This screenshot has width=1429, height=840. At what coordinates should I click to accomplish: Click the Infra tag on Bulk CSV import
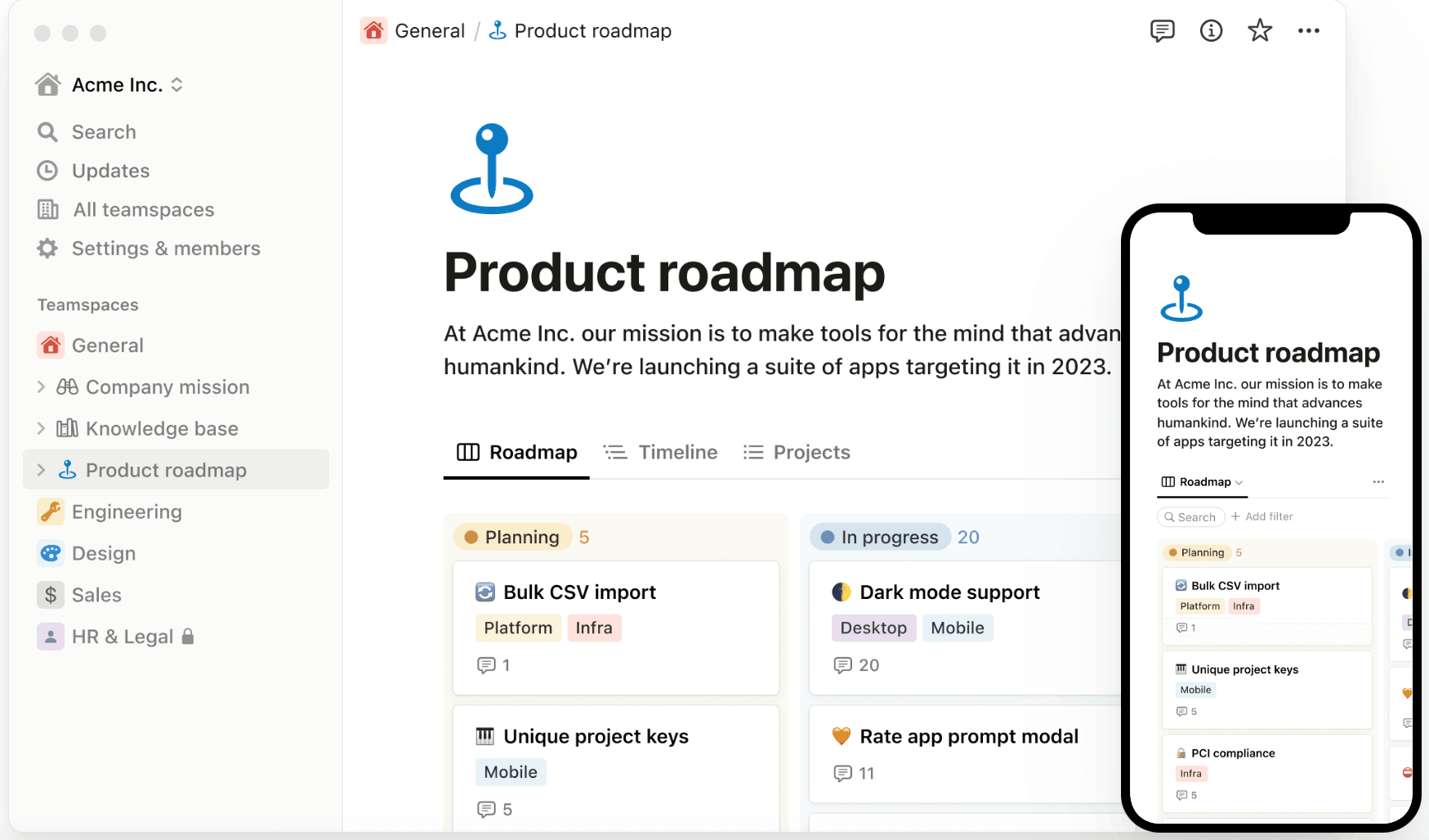(x=594, y=628)
